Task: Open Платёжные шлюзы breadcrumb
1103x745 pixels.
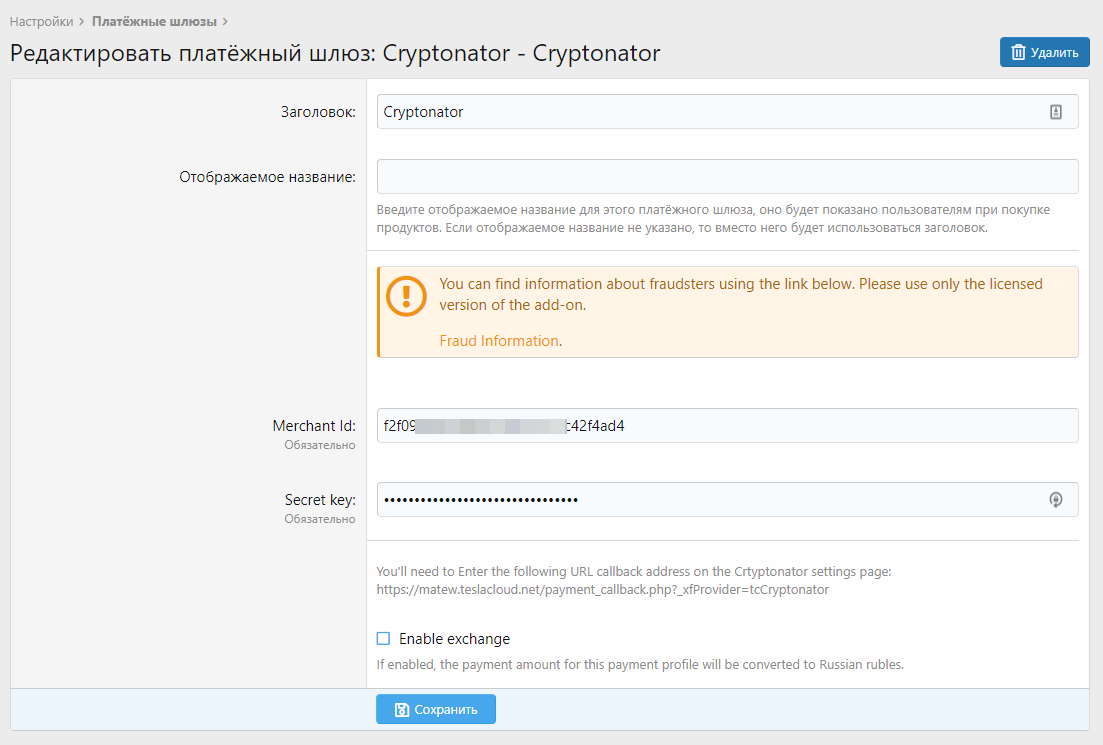Action: click(153, 21)
